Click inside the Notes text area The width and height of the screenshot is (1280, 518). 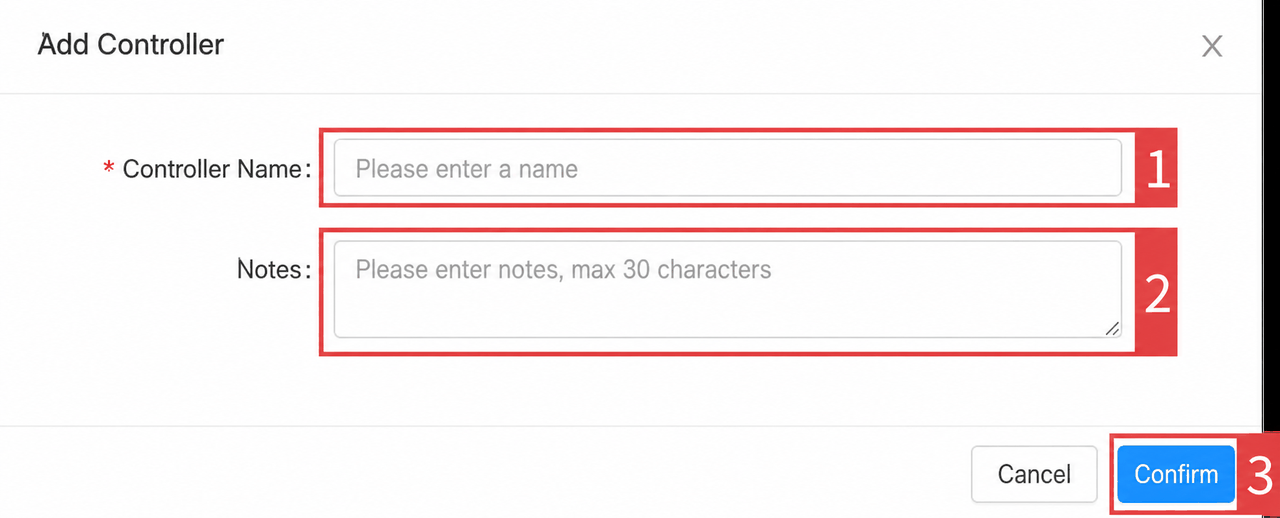[727, 289]
